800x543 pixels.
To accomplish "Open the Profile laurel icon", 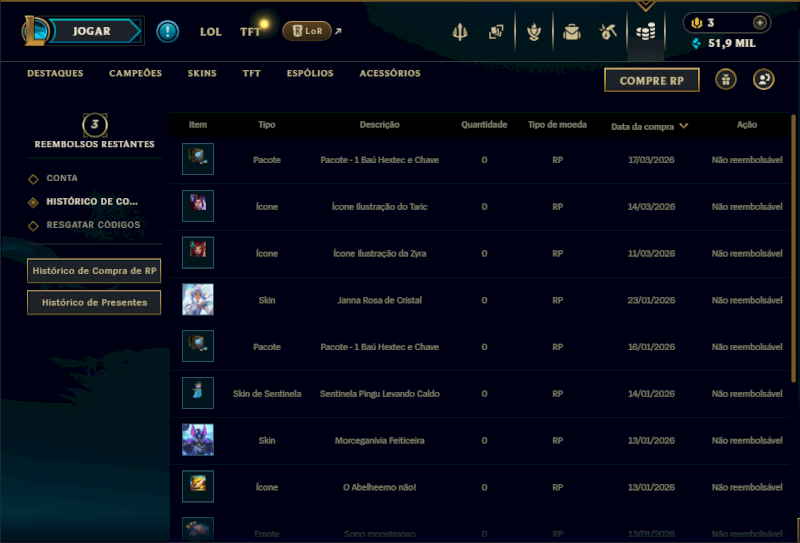I will click(534, 32).
